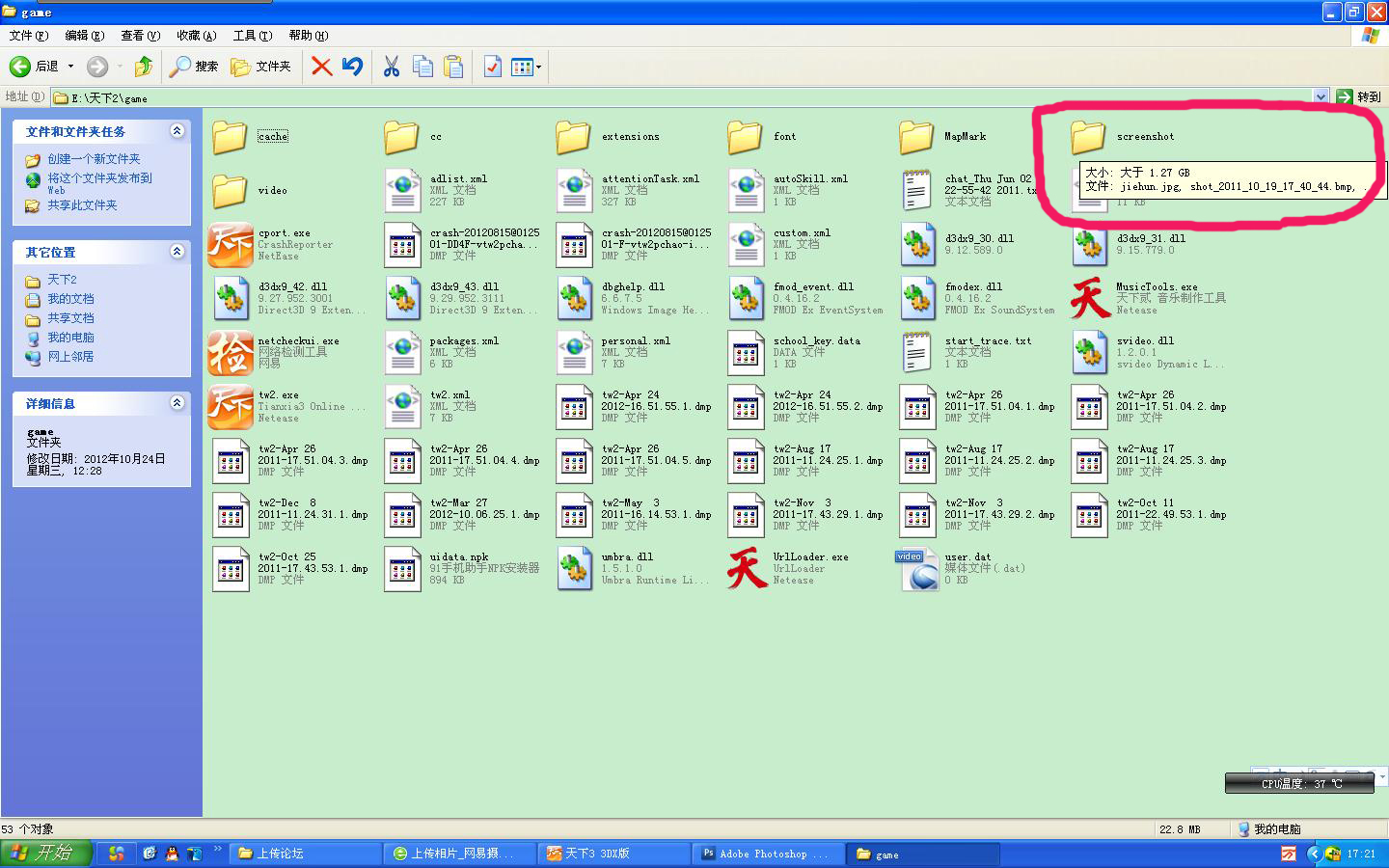
Task: Open 共享文档 link
Action: click(x=70, y=318)
